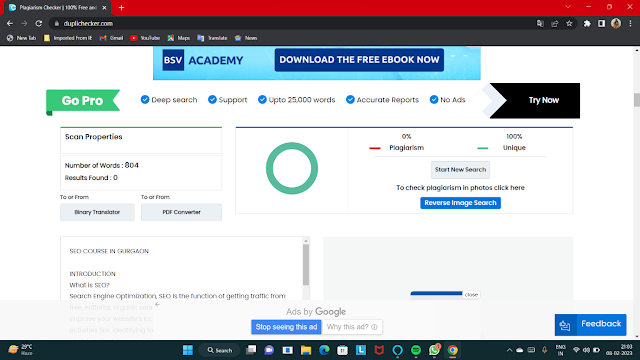The height and width of the screenshot is (360, 640).
Task: Go back to the previous page
Action: [10, 24]
